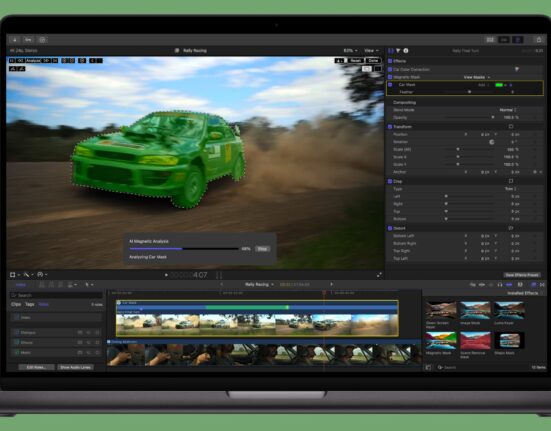Switch to the Roles tab in index
This screenshot has height=431, width=551.
(44, 304)
